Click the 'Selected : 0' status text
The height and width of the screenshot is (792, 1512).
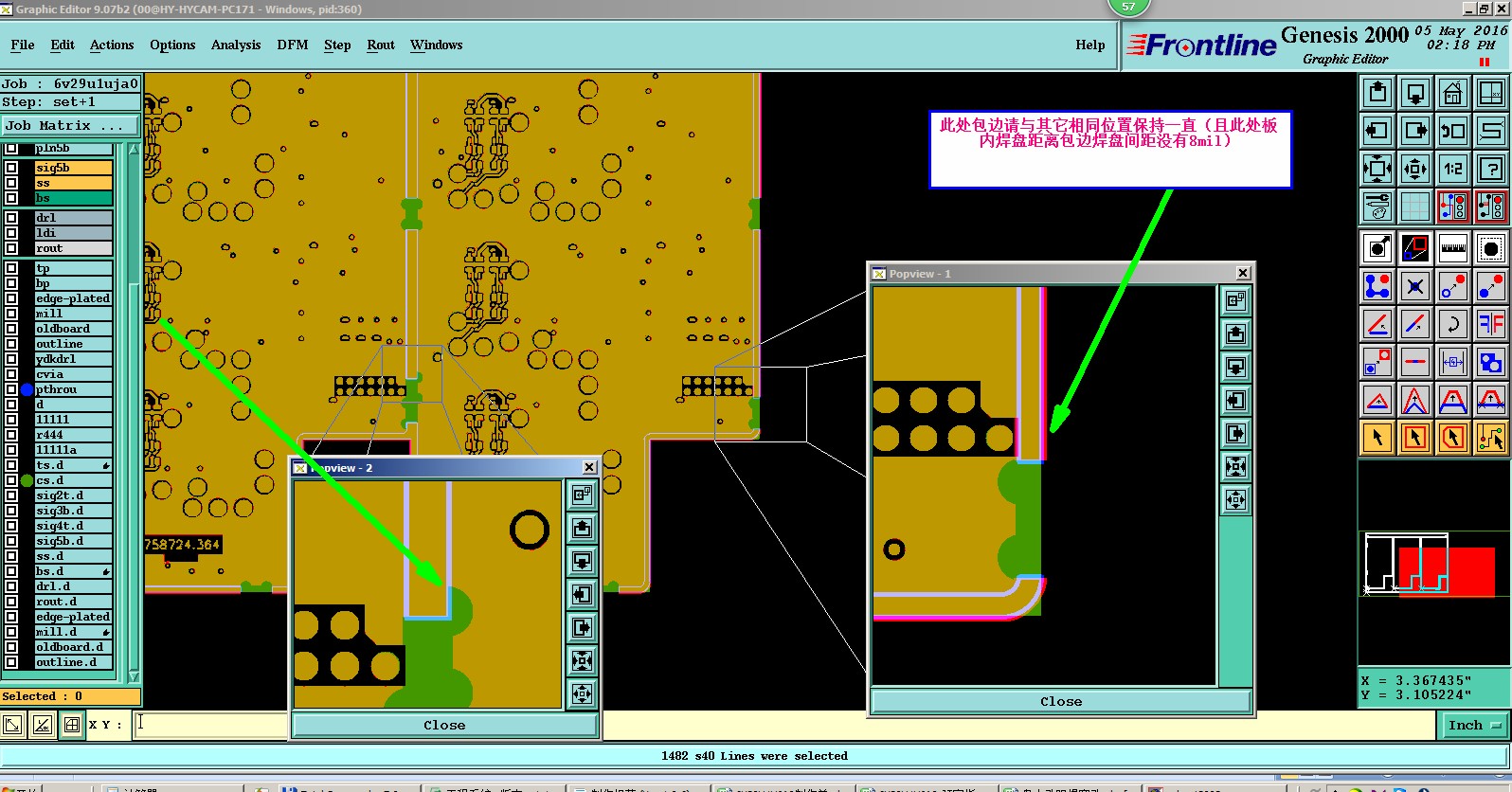click(x=43, y=696)
